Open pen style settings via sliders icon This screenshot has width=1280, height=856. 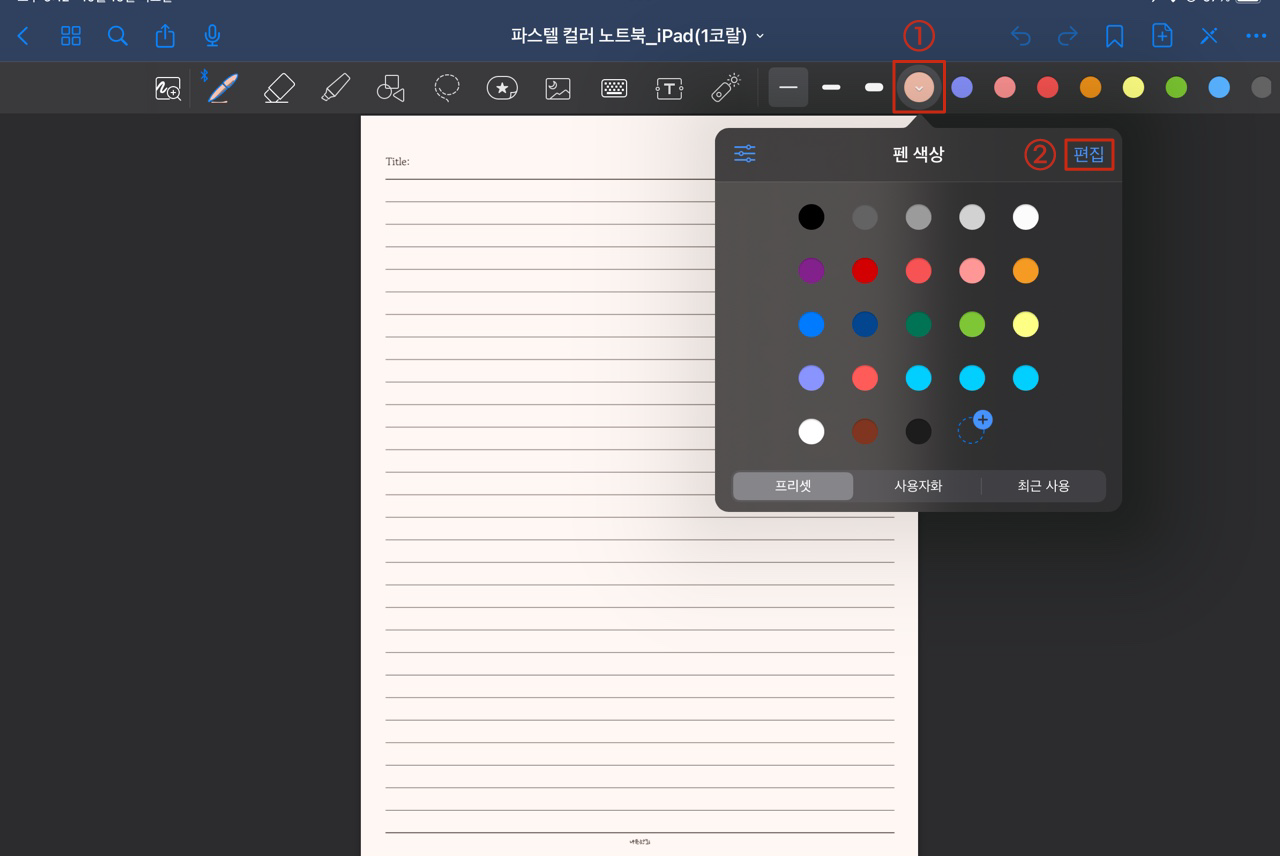coord(744,153)
